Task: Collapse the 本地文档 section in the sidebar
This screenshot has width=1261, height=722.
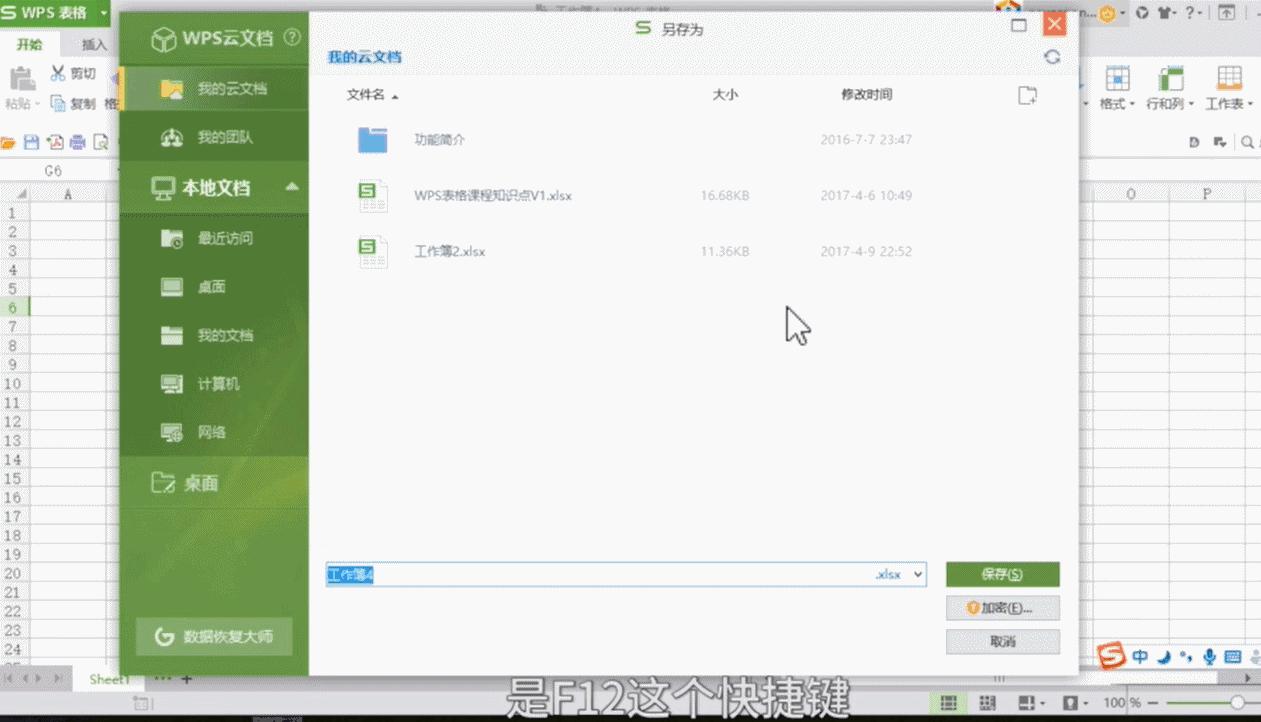Action: click(x=294, y=185)
